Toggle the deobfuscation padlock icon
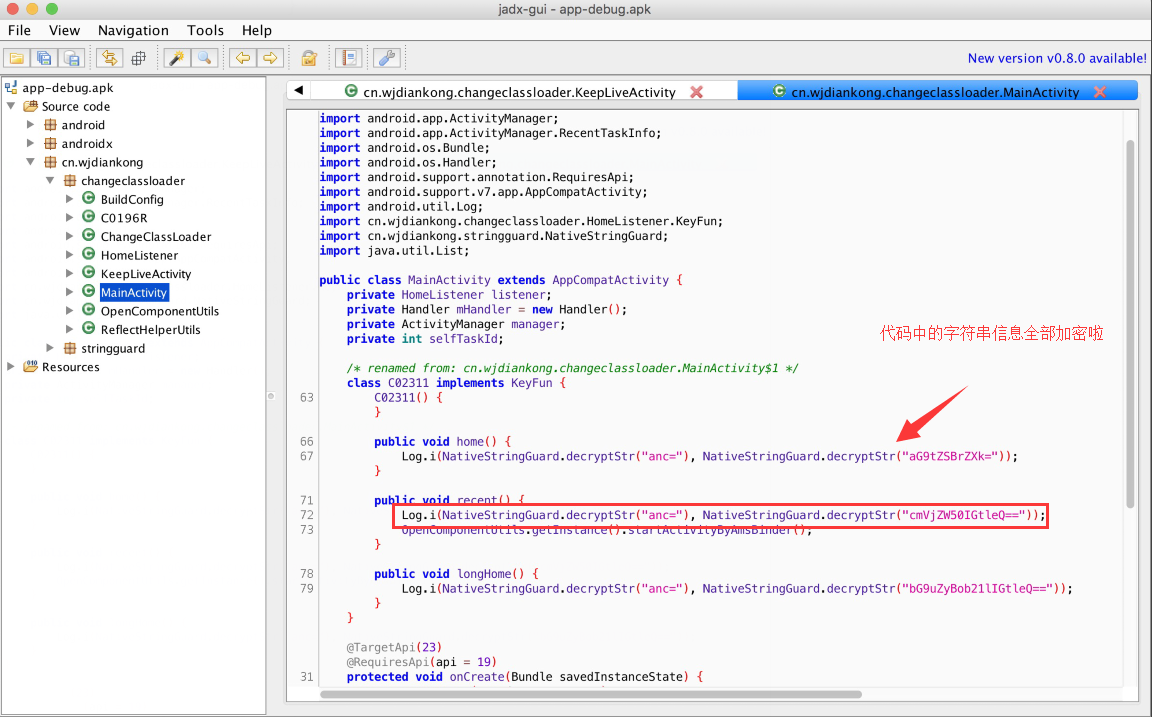1152x717 pixels. (309, 58)
